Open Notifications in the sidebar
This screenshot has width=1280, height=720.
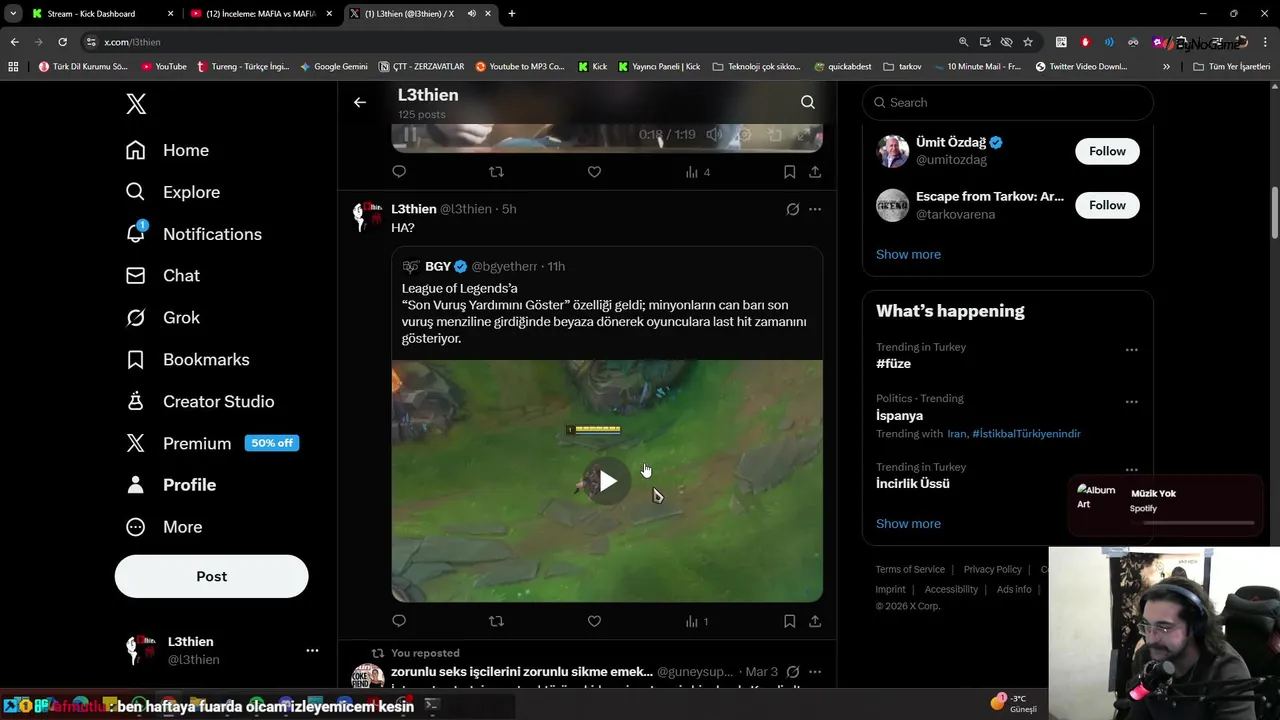pos(193,234)
